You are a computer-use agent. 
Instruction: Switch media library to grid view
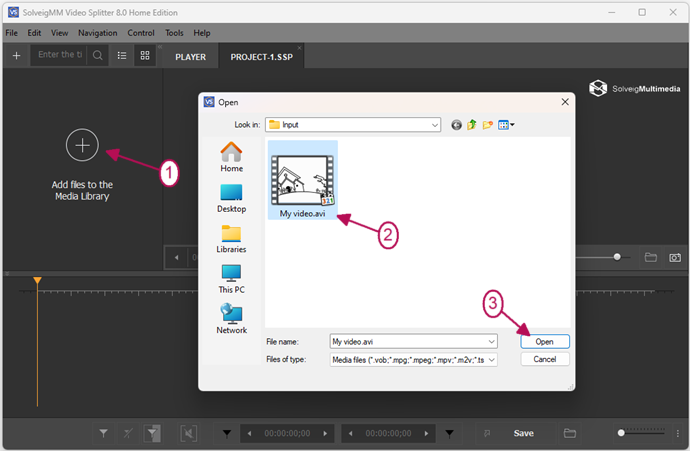145,55
